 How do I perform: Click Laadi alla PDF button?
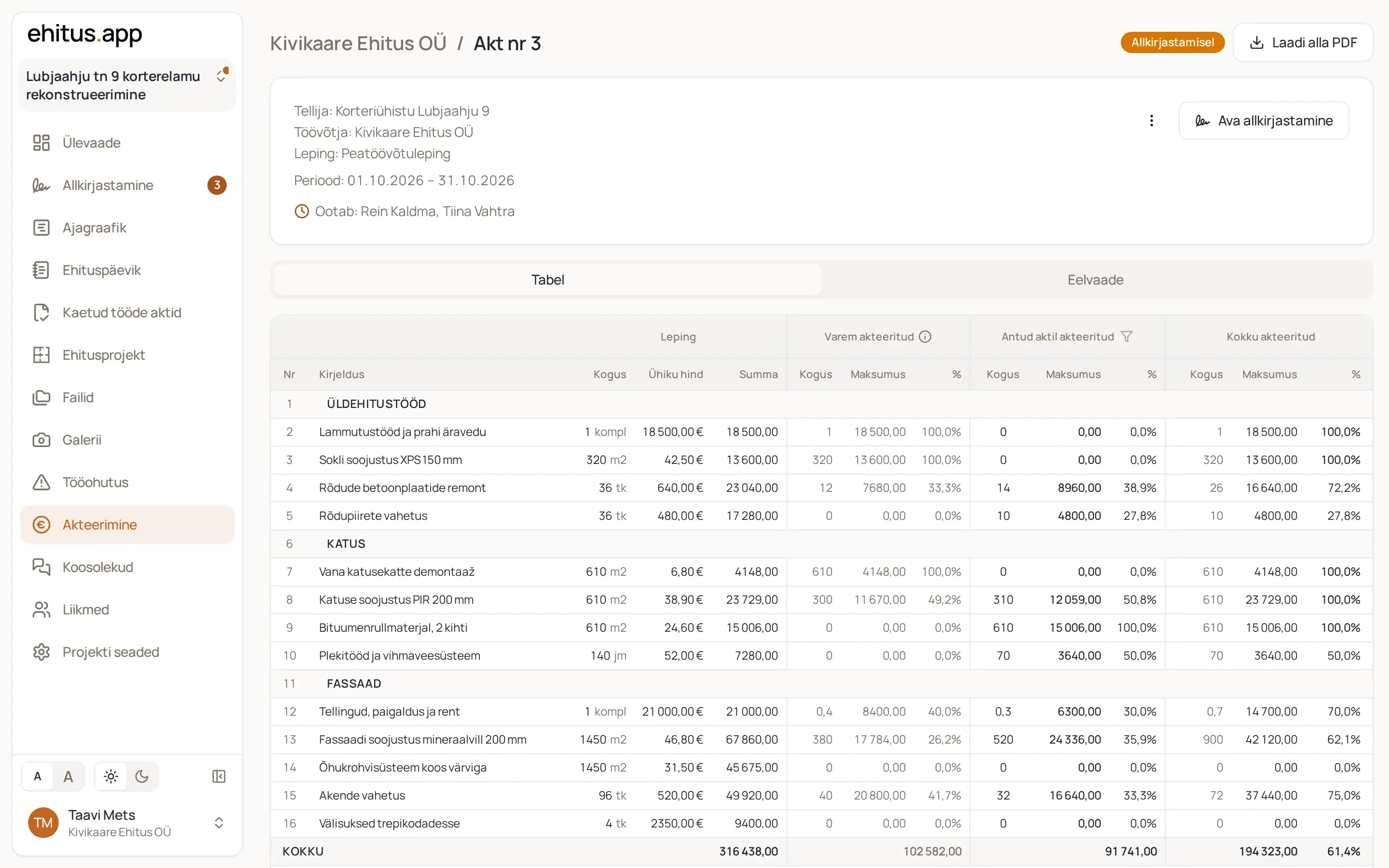pos(1303,42)
